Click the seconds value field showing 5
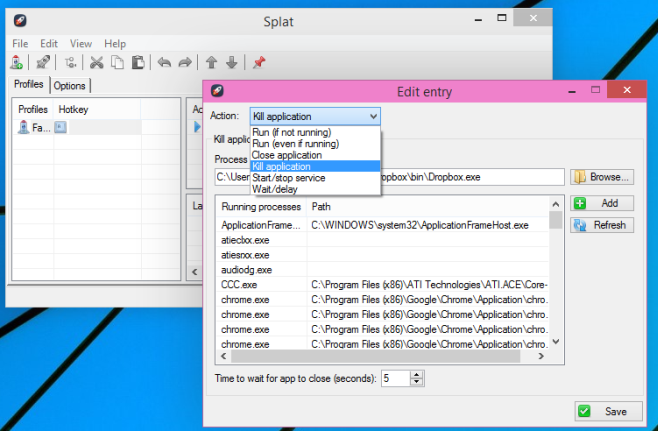658x431 pixels. pyautogui.click(x=395, y=378)
